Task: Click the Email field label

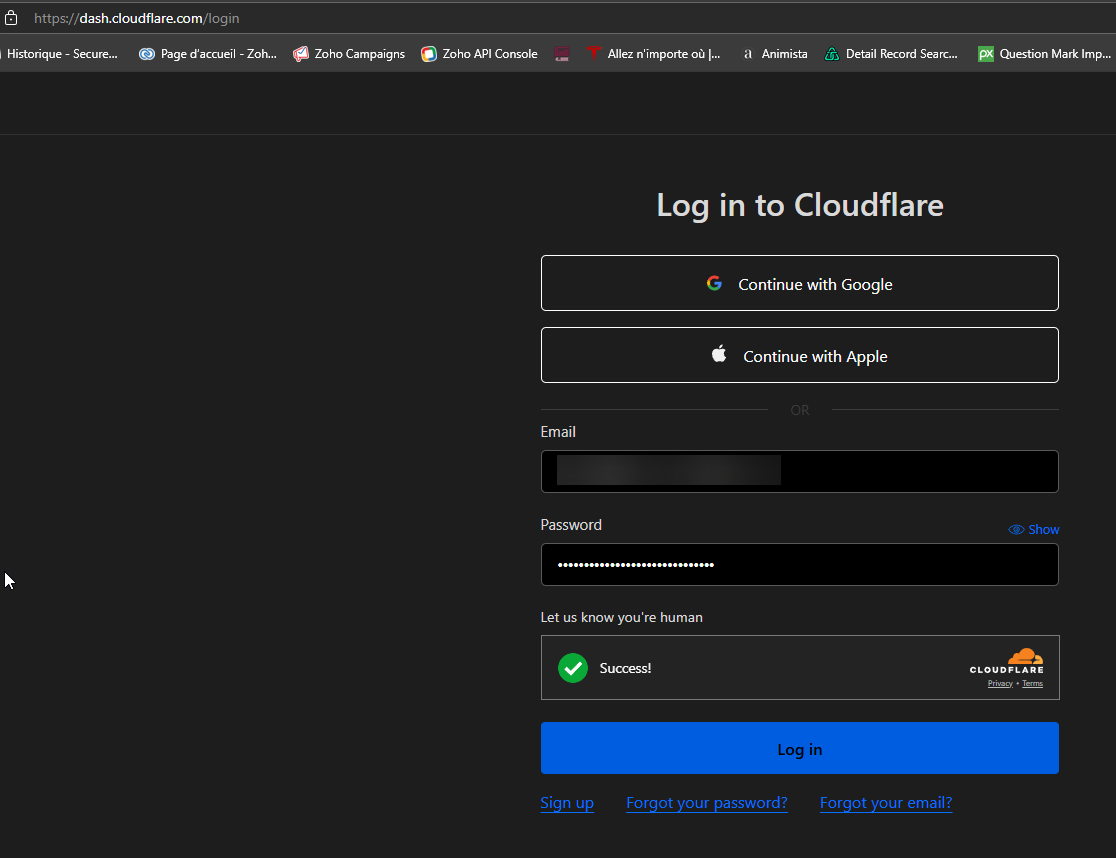Action: tap(558, 432)
